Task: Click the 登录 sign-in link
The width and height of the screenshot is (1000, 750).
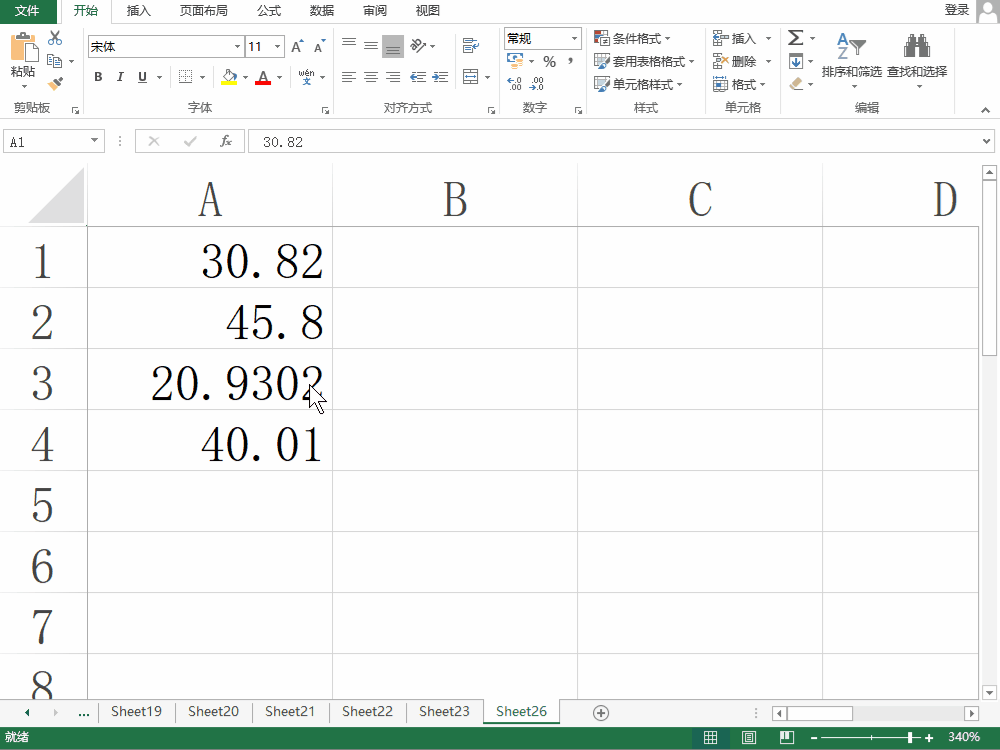Action: (x=956, y=10)
